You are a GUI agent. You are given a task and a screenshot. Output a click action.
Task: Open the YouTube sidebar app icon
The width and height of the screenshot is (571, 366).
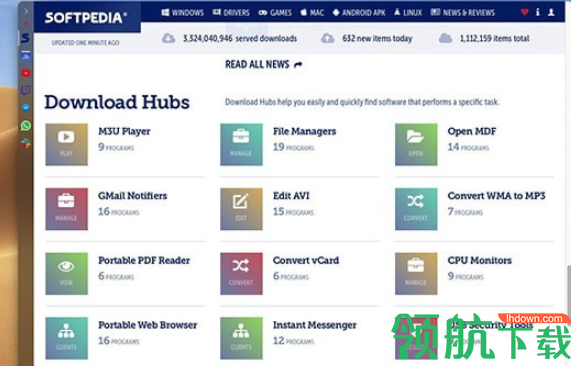pos(26,73)
